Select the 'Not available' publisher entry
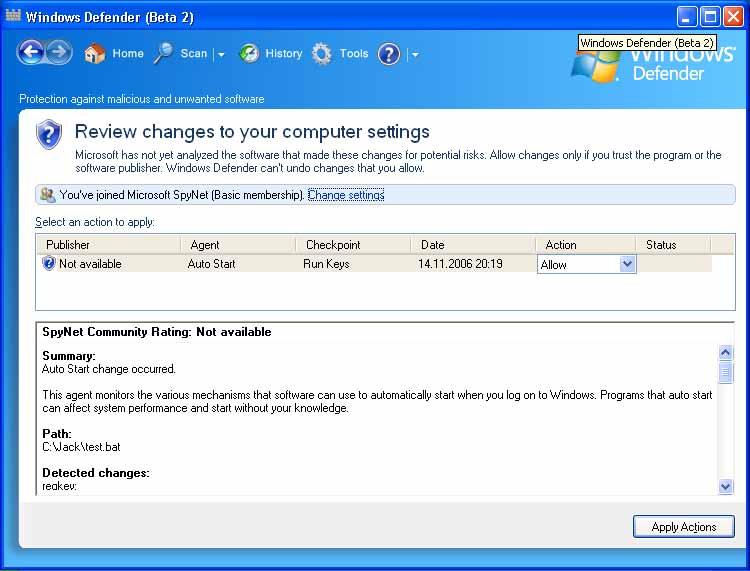The width and height of the screenshot is (750, 571). 90,264
